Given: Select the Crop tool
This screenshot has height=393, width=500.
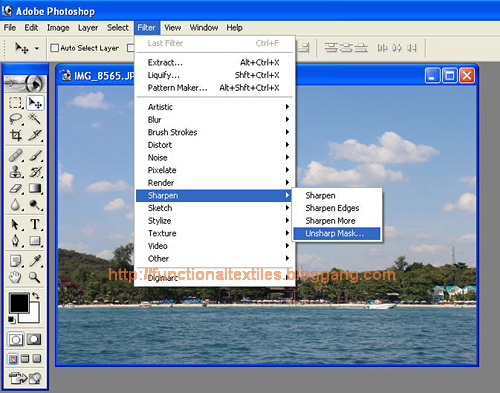Looking at the screenshot, I should [x=15, y=135].
